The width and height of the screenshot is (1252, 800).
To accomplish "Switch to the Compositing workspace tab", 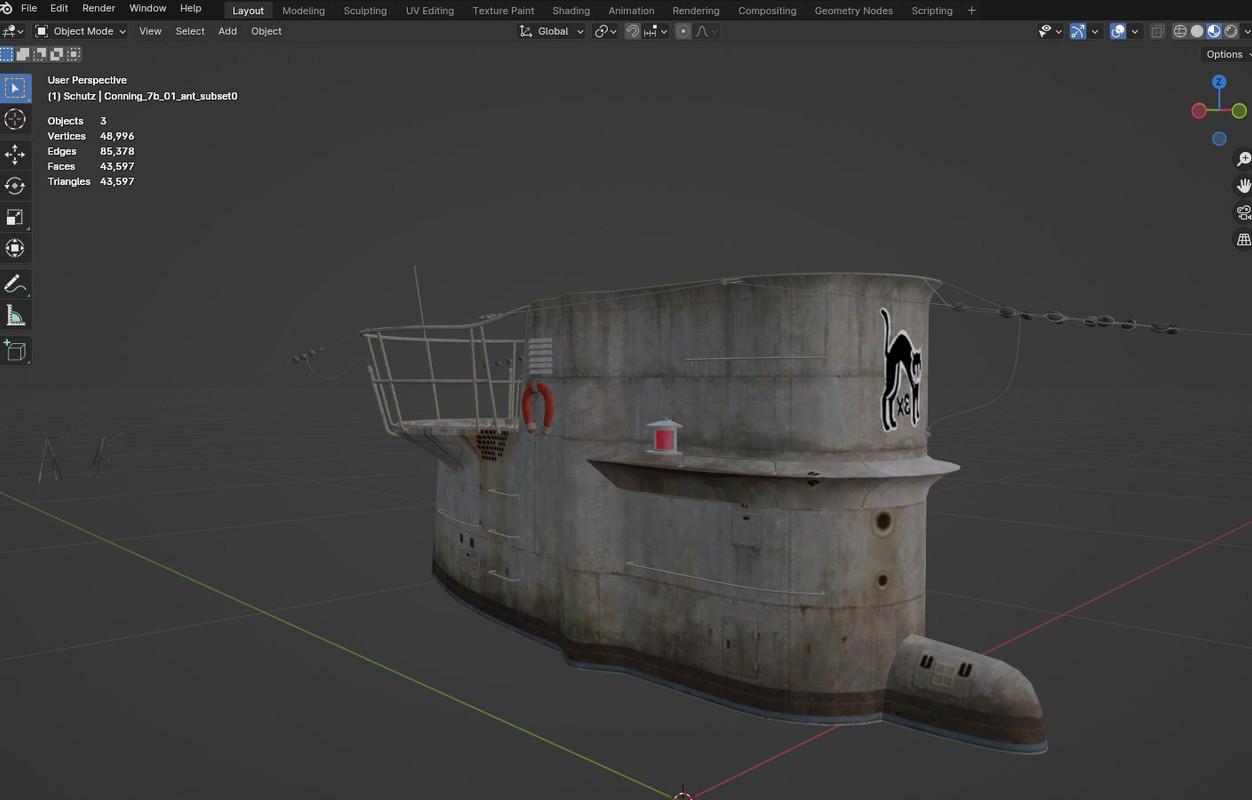I will click(767, 10).
